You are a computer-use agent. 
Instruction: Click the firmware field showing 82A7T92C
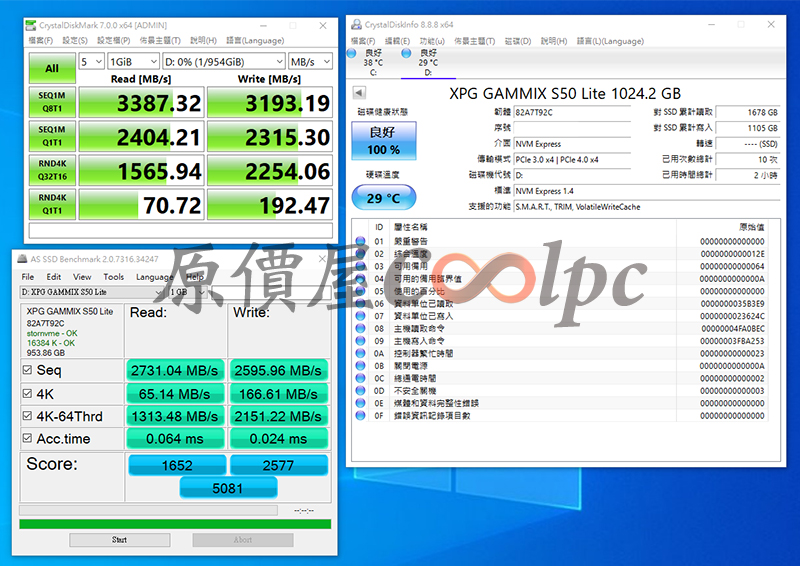pyautogui.click(x=572, y=112)
